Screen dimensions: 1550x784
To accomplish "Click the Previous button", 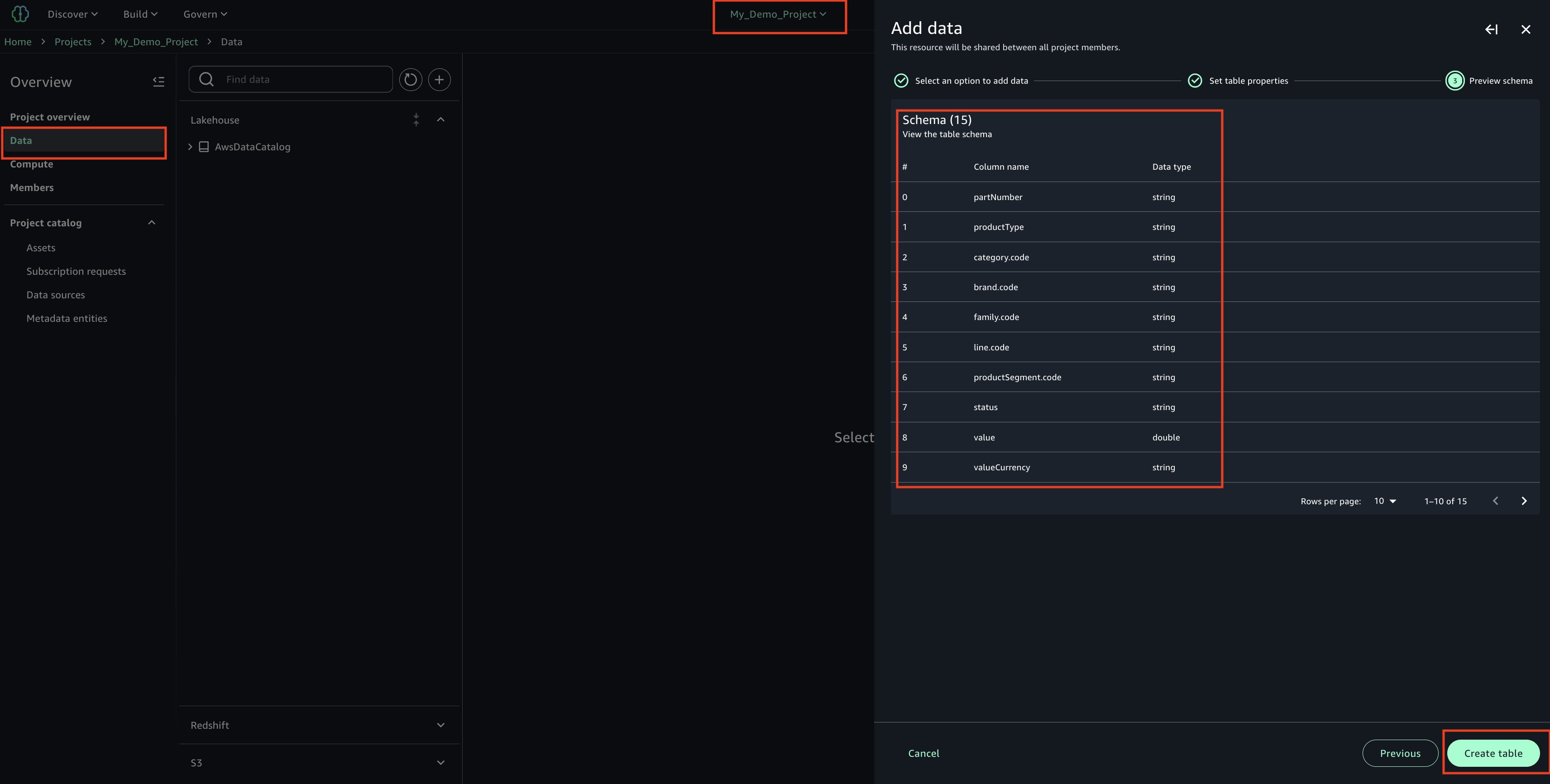I will coord(1400,753).
